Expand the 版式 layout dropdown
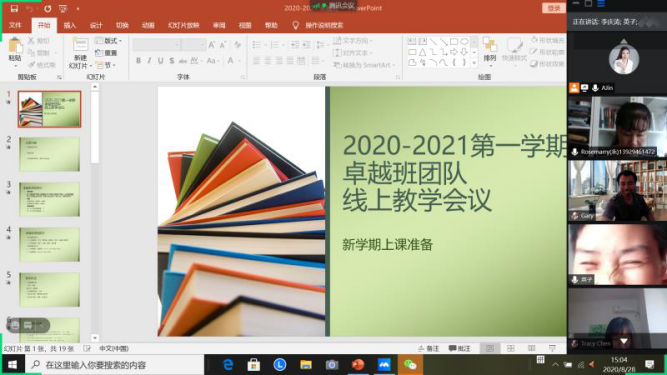The height and width of the screenshot is (375, 667). click(108, 41)
